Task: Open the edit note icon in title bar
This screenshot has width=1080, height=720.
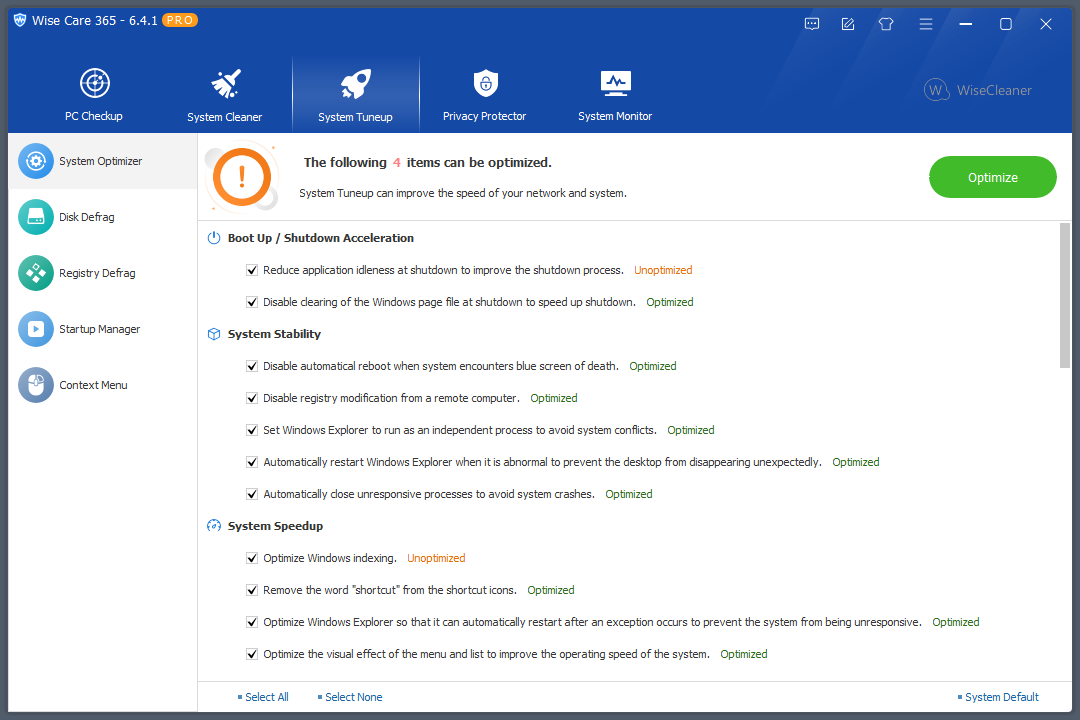Action: [848, 24]
